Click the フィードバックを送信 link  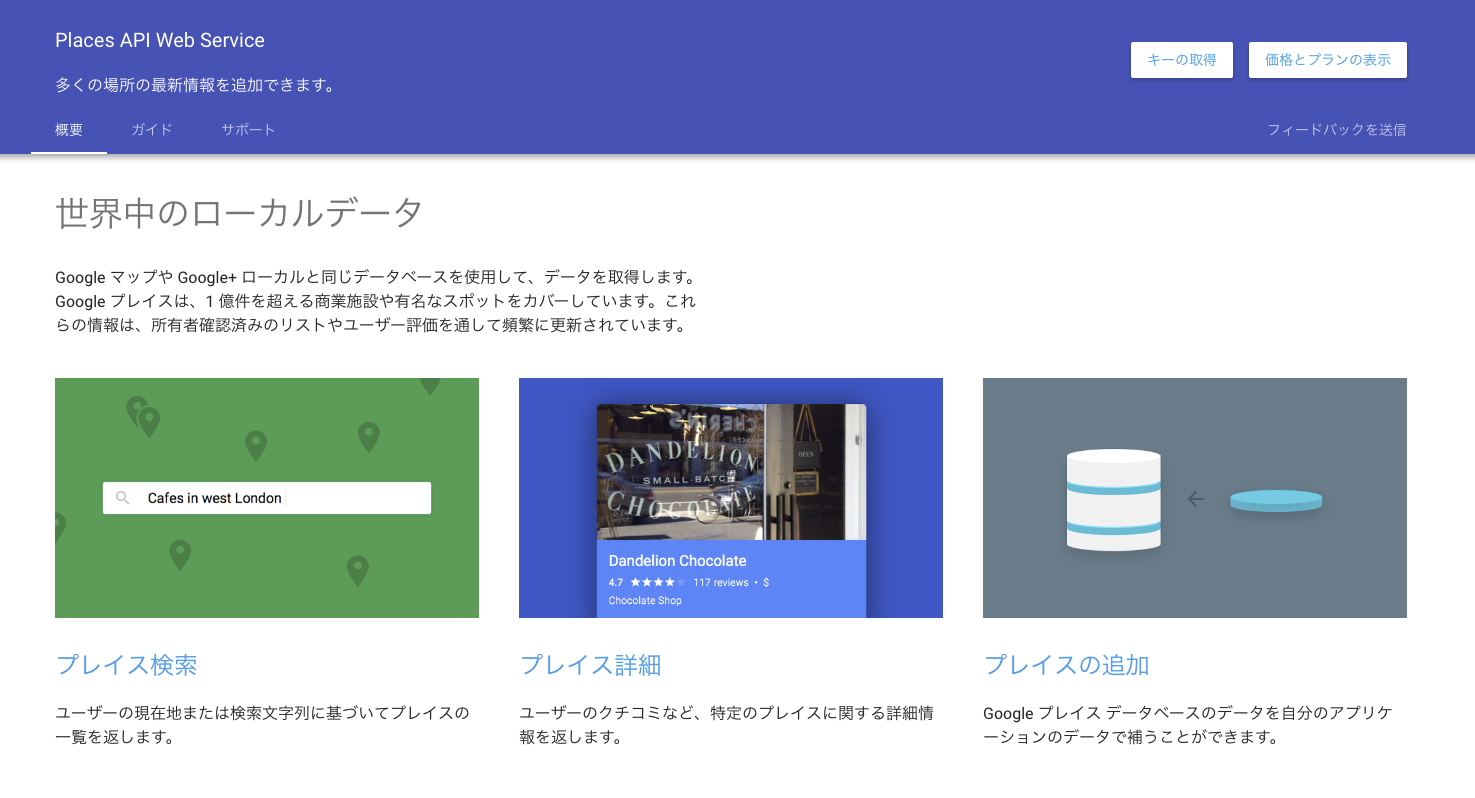point(1337,130)
